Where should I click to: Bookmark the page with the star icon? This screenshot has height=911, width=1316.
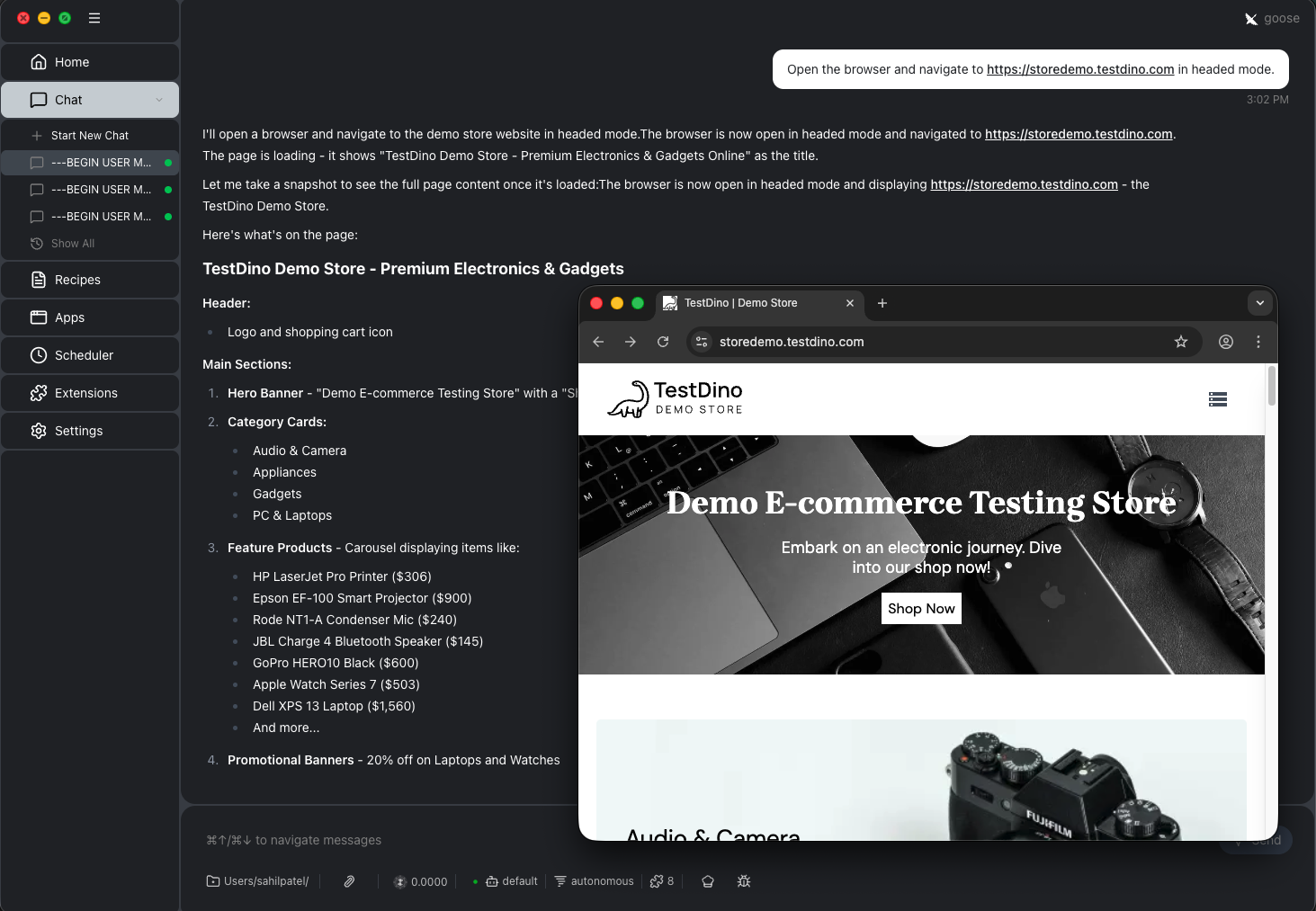point(1181,342)
